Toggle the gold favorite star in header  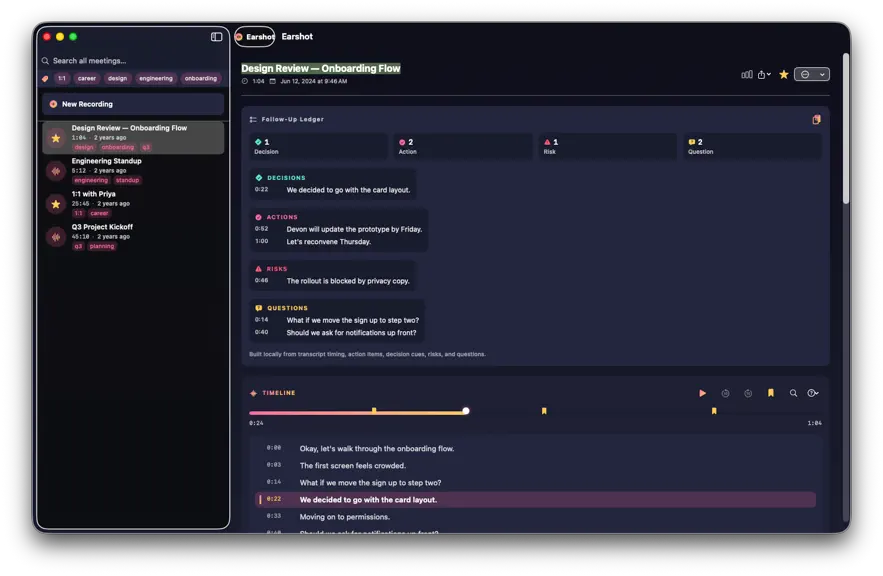point(783,74)
